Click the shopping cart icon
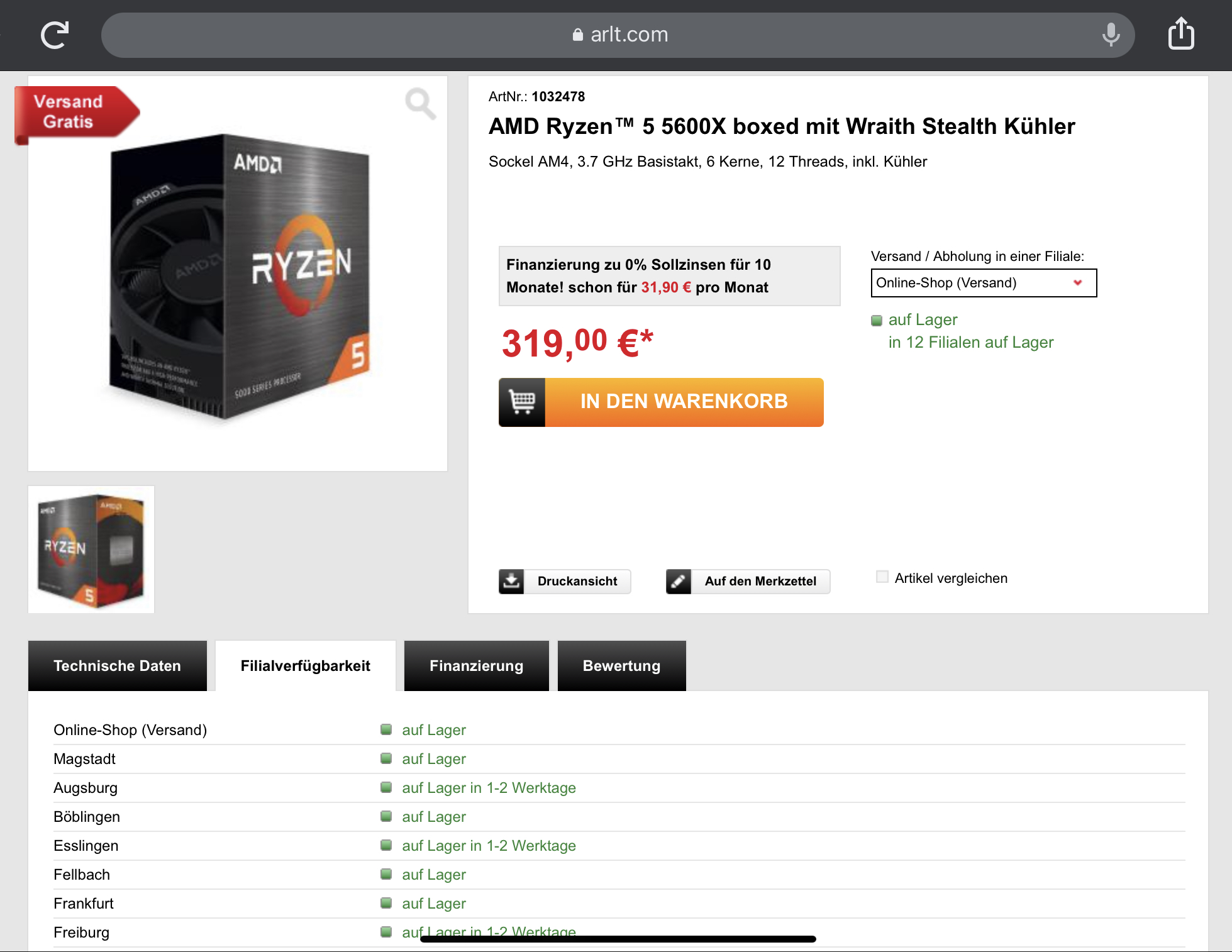 pos(522,402)
